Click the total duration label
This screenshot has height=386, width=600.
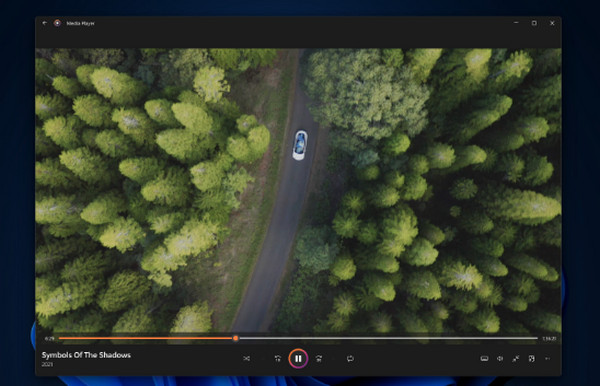click(549, 339)
